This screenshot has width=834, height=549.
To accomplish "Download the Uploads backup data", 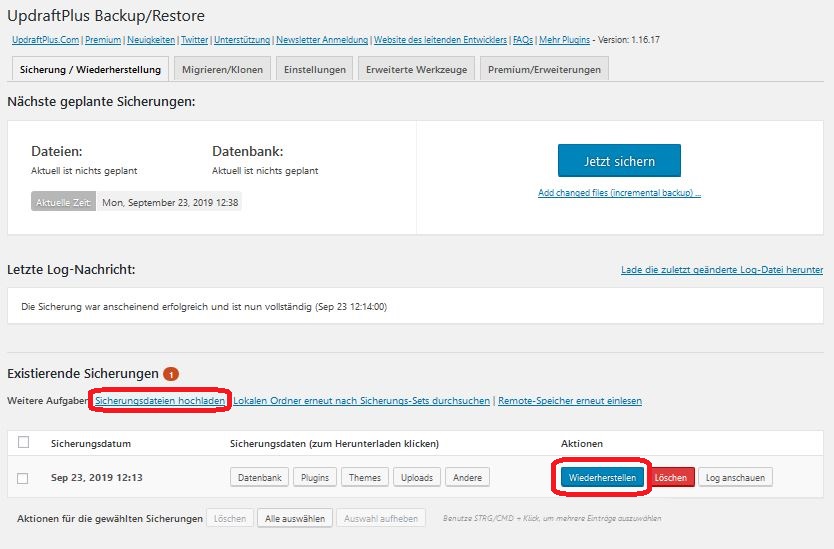I will click(x=417, y=478).
